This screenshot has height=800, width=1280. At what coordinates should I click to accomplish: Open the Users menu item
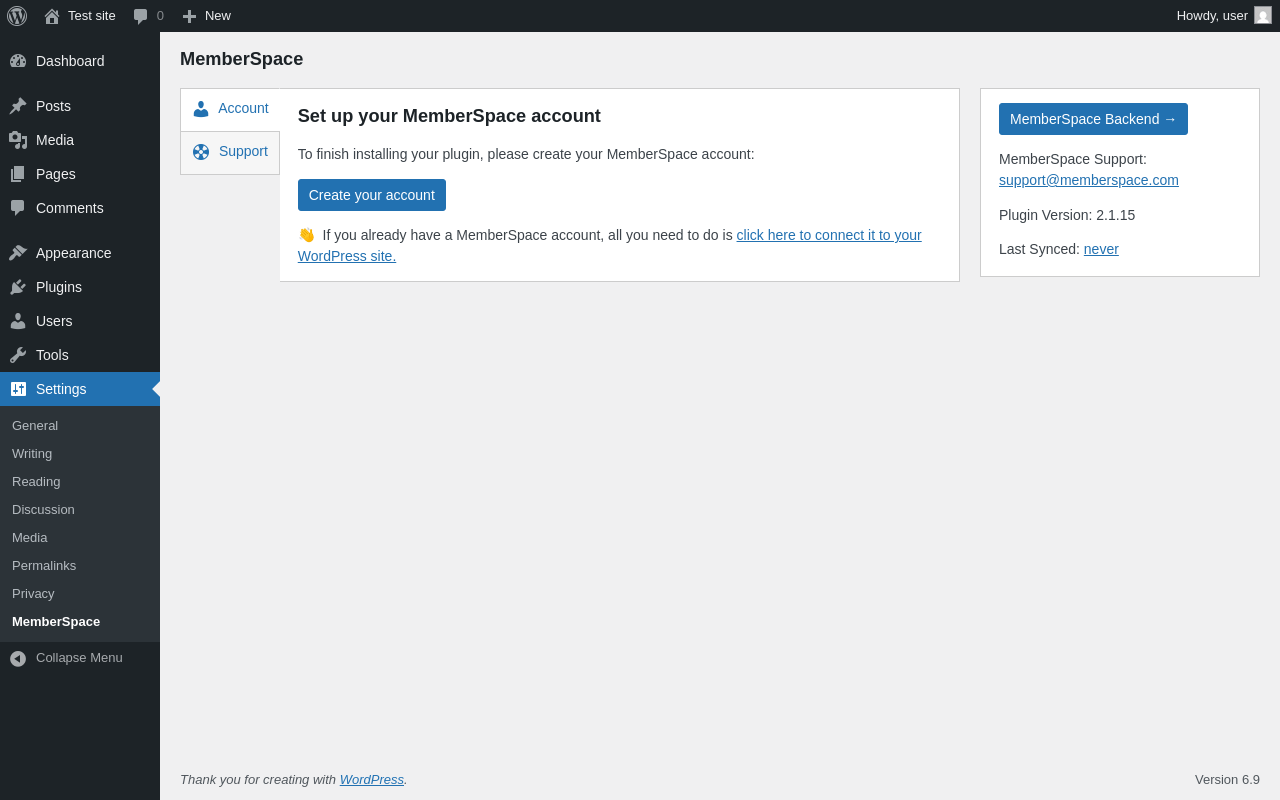[54, 321]
